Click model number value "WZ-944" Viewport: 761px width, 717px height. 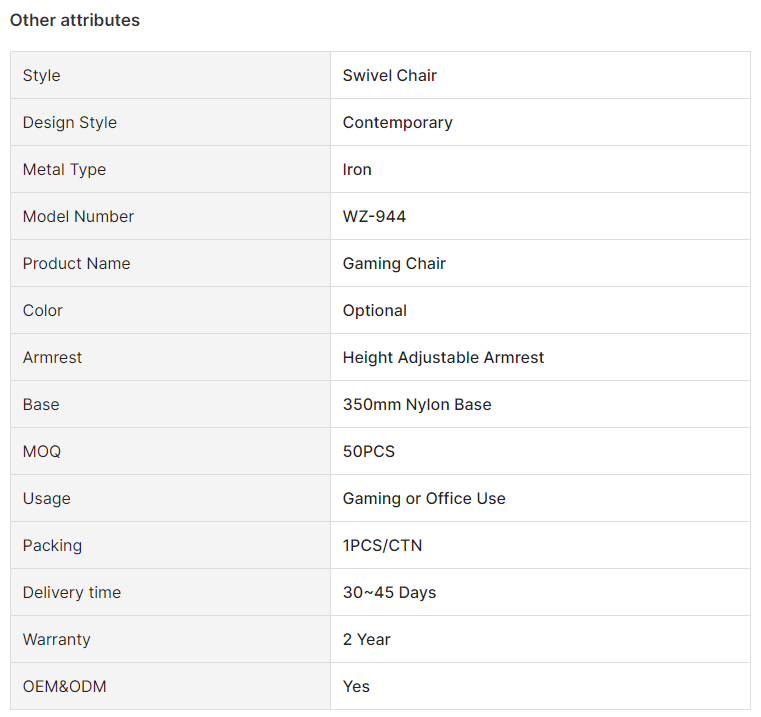tap(374, 217)
